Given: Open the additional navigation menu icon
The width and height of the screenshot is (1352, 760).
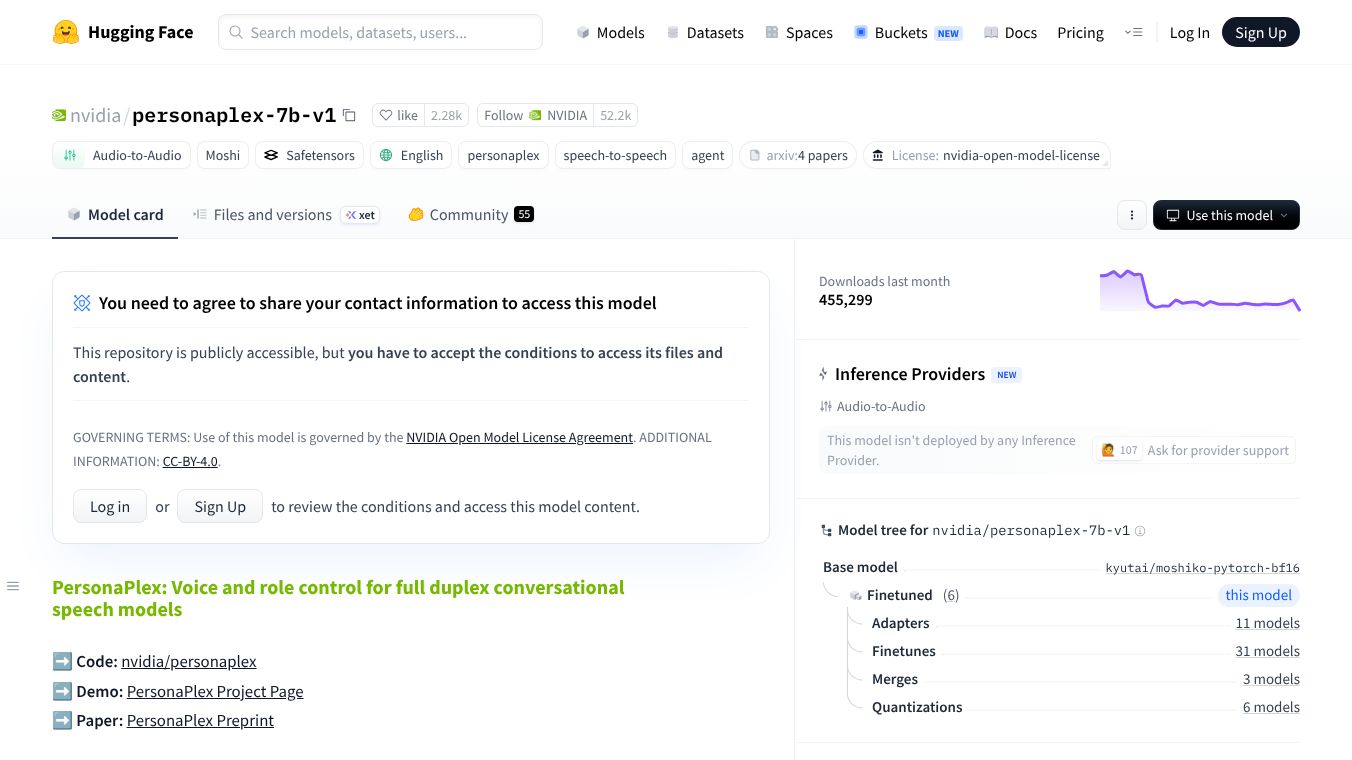Looking at the screenshot, I should pyautogui.click(x=1133, y=32).
